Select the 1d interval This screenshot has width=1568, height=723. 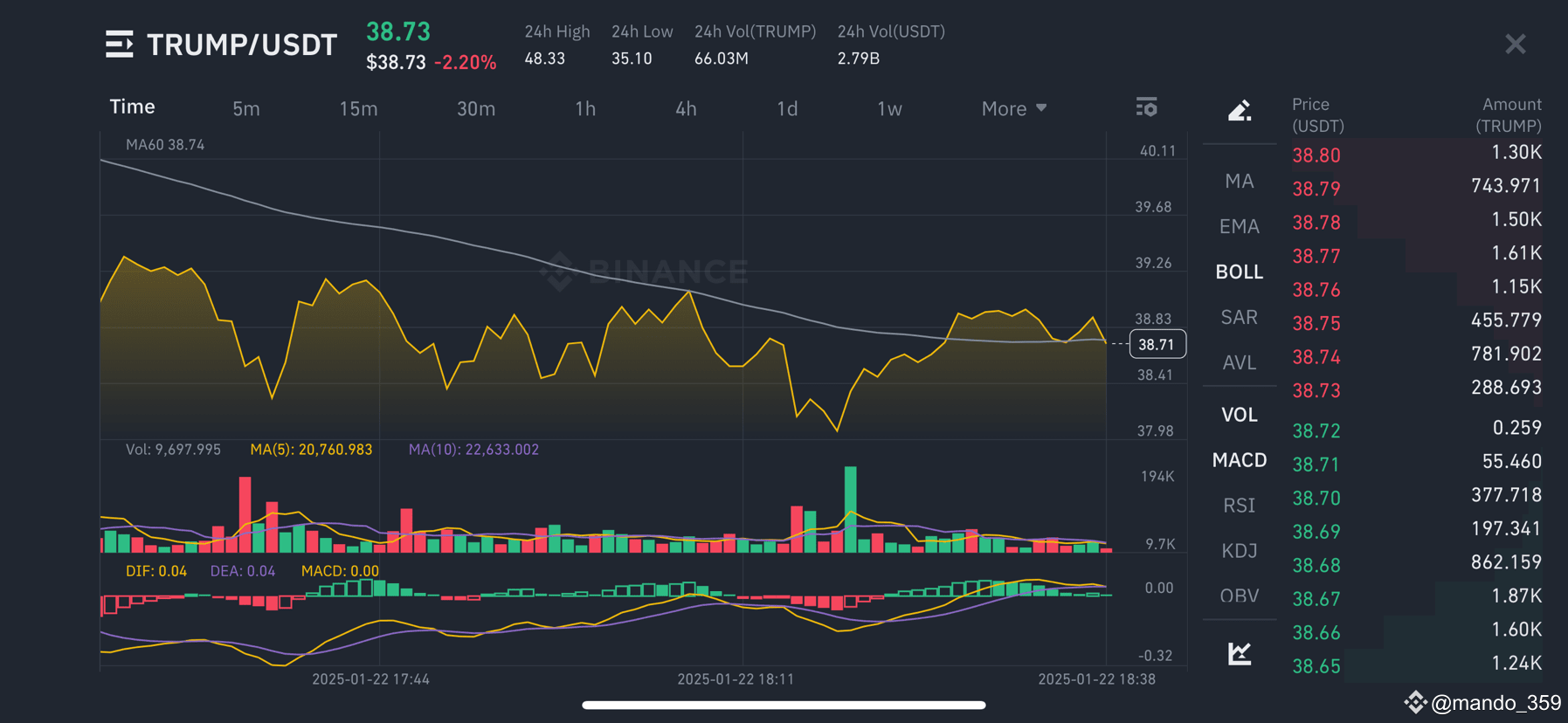(787, 108)
